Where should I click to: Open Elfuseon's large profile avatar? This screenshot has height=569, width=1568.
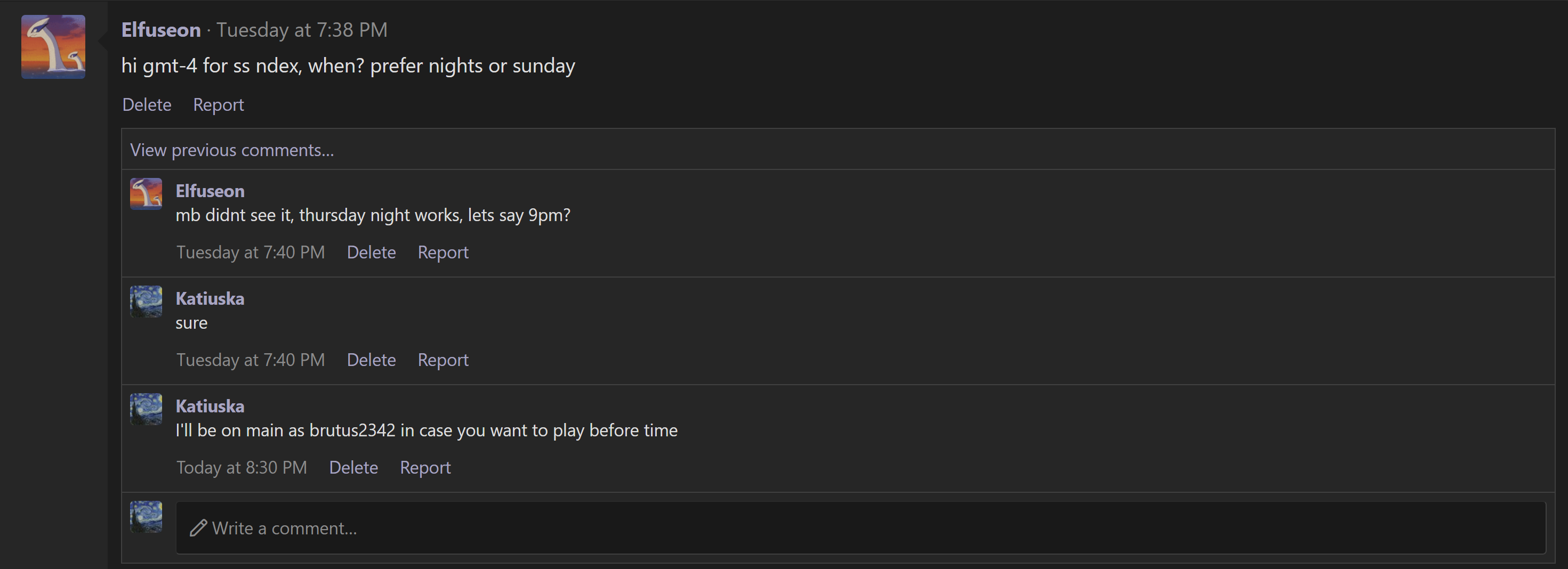pos(53,47)
